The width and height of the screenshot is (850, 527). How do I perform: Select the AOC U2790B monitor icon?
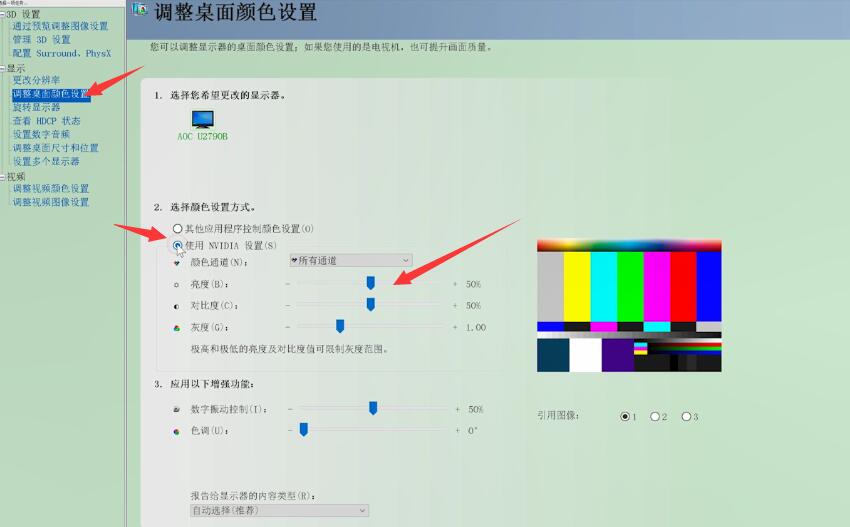[203, 119]
